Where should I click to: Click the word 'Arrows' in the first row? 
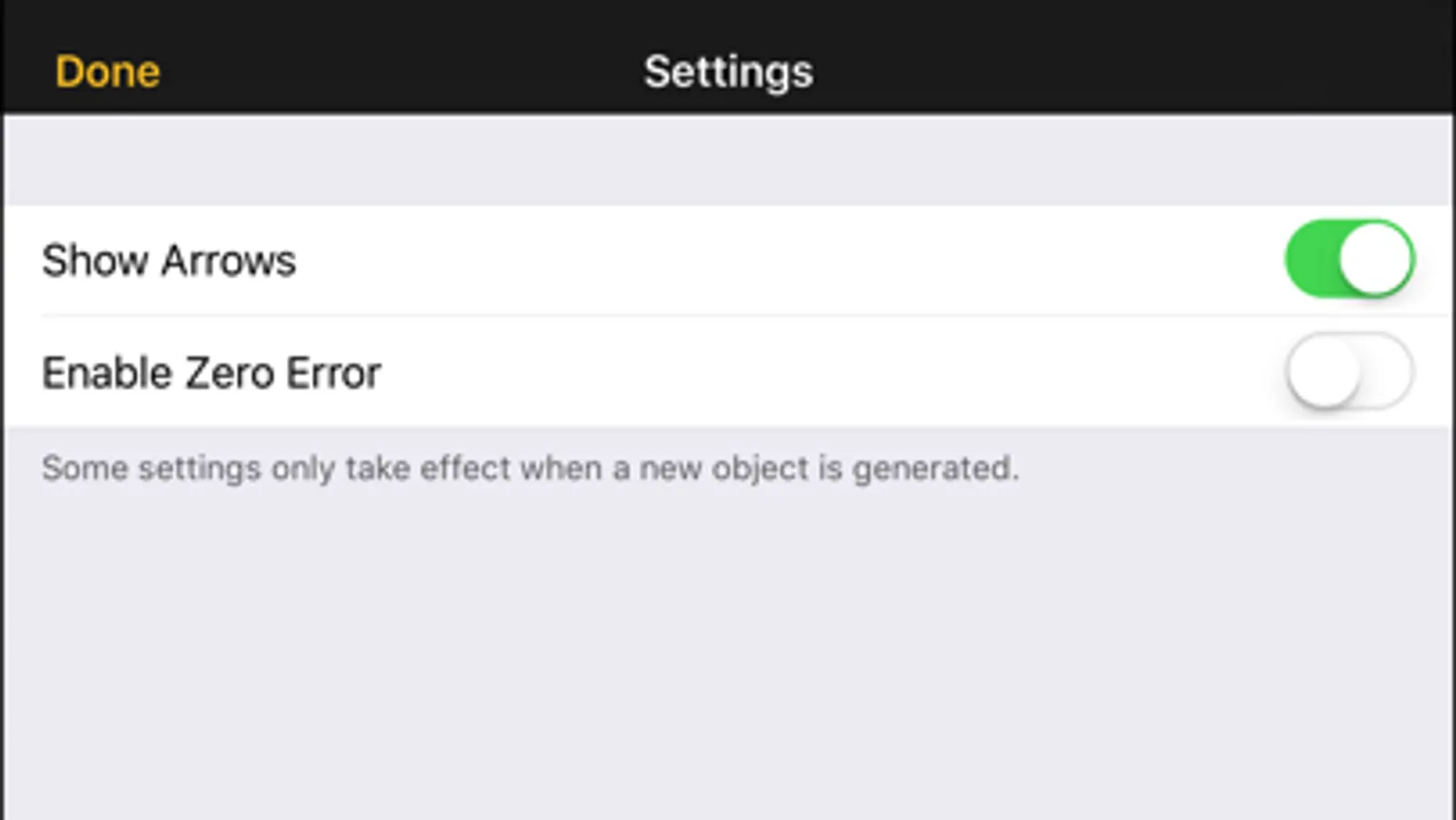[x=229, y=261]
